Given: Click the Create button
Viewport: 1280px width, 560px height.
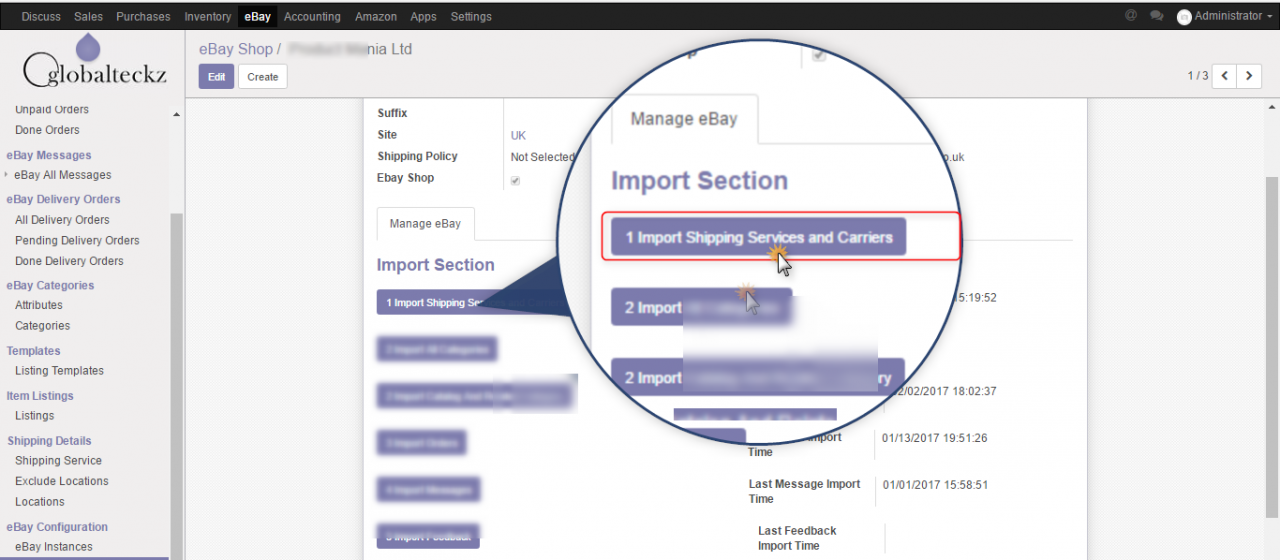Looking at the screenshot, I should (x=262, y=77).
